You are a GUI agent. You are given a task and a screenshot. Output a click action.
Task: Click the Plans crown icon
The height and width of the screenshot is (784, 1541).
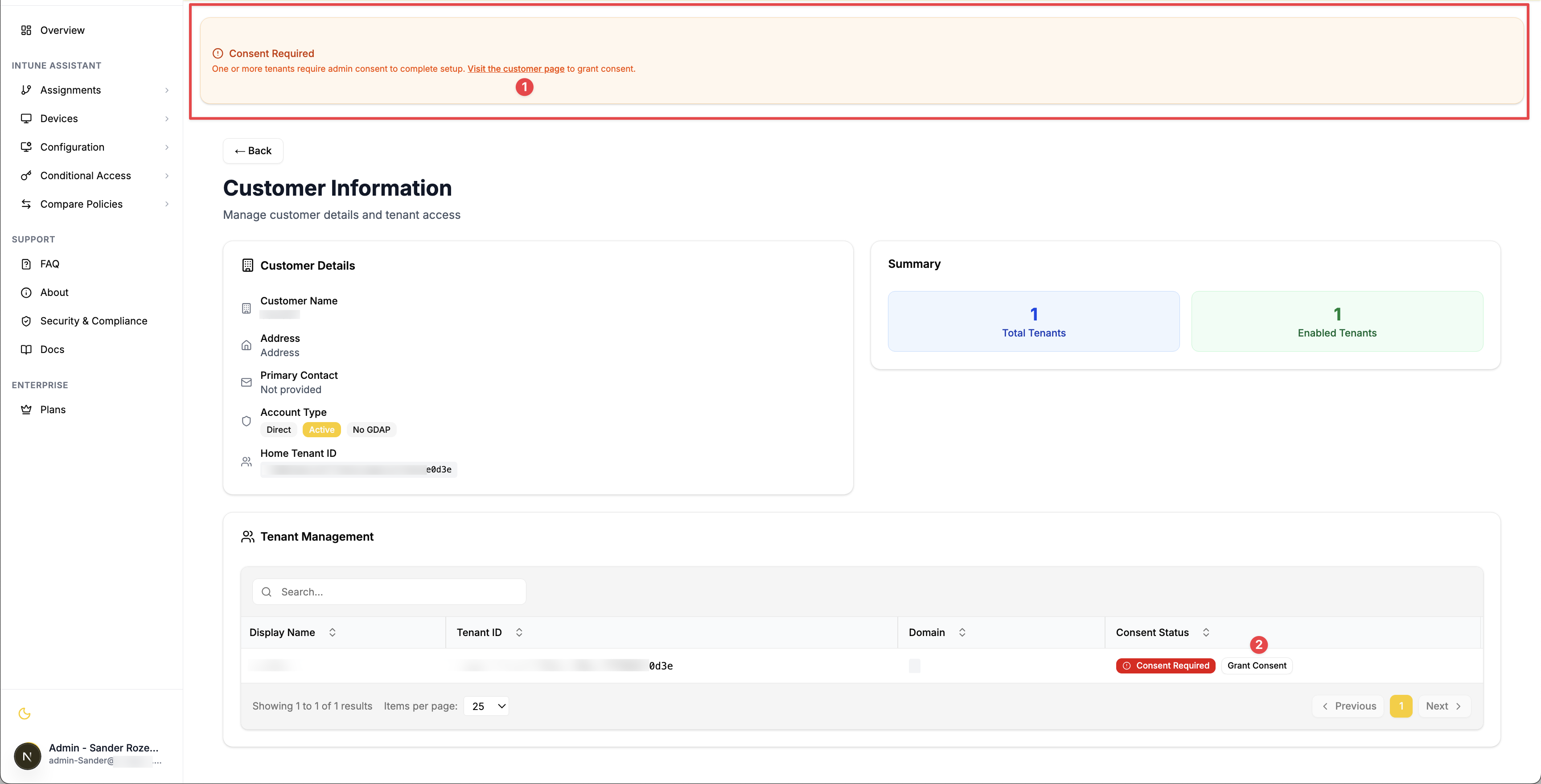point(26,410)
